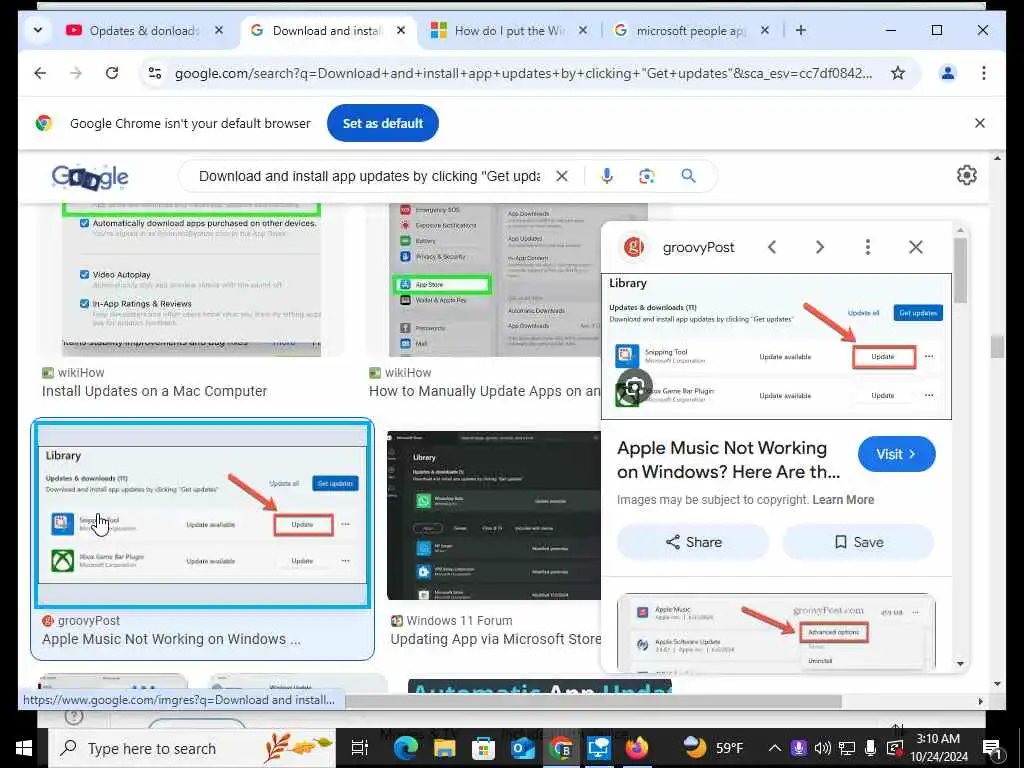Select the groovyPost Library thumbnail result
The width and height of the screenshot is (1024, 768).
(x=202, y=514)
